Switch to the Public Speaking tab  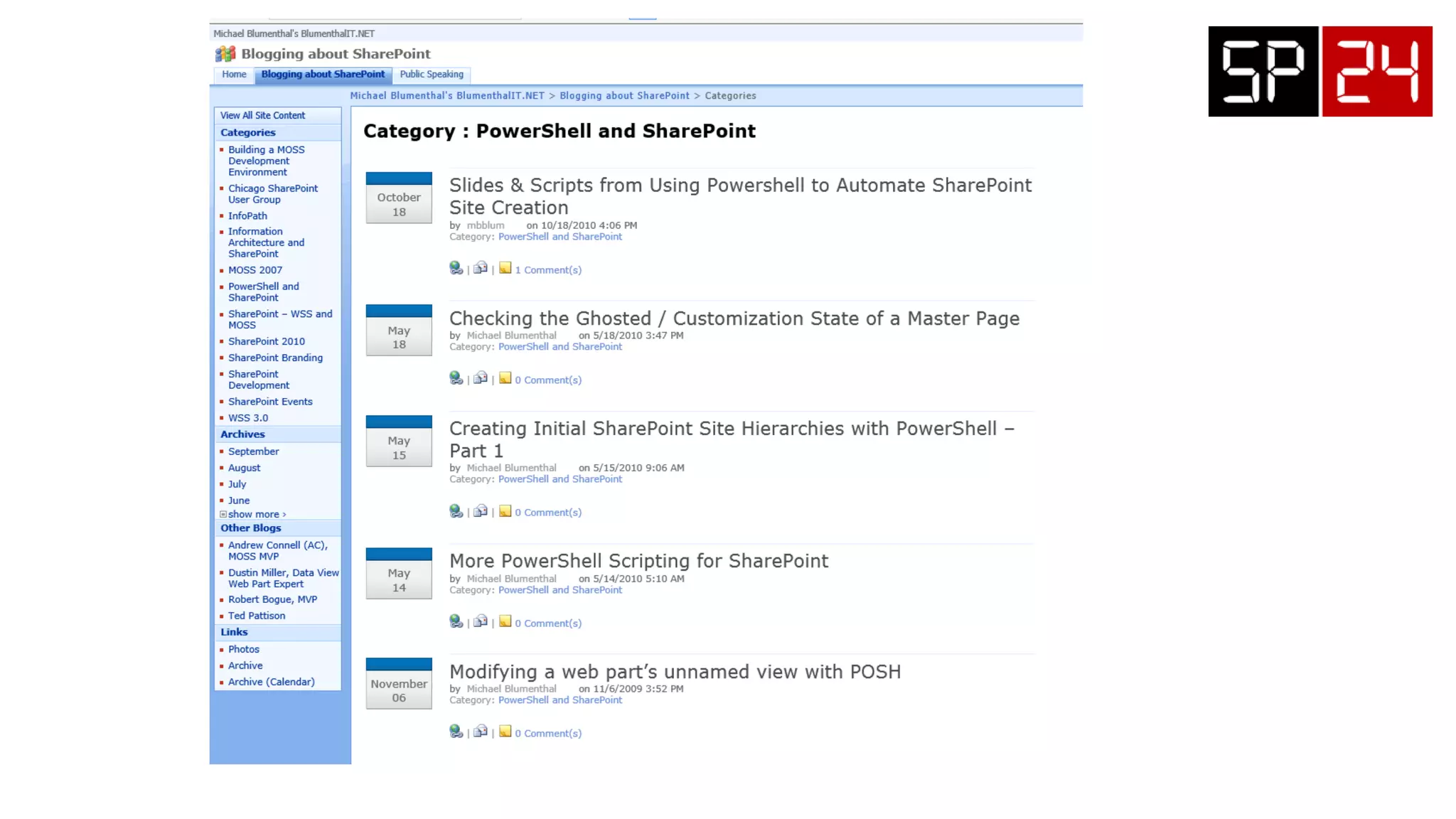(431, 75)
